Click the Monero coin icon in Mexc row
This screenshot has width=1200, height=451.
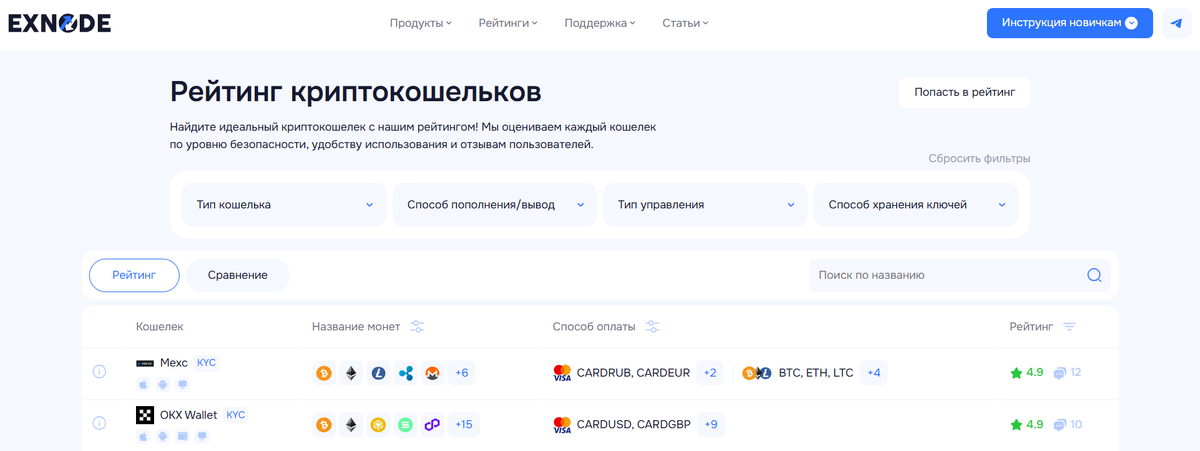432,373
